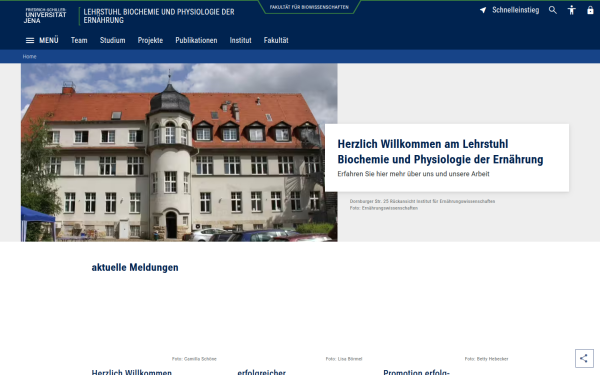
Task: Open the Herzlich Willkommen am Lehrstuhl headline
Action: pyautogui.click(x=440, y=152)
